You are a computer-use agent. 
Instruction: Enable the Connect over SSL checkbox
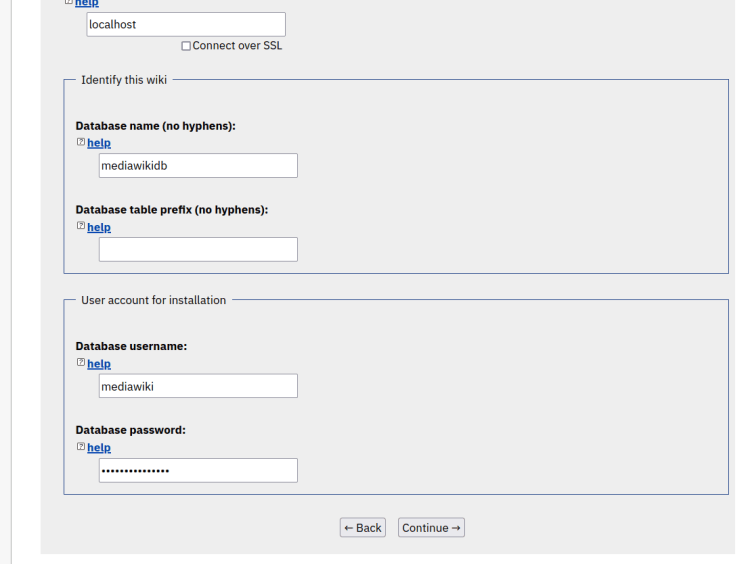point(186,46)
